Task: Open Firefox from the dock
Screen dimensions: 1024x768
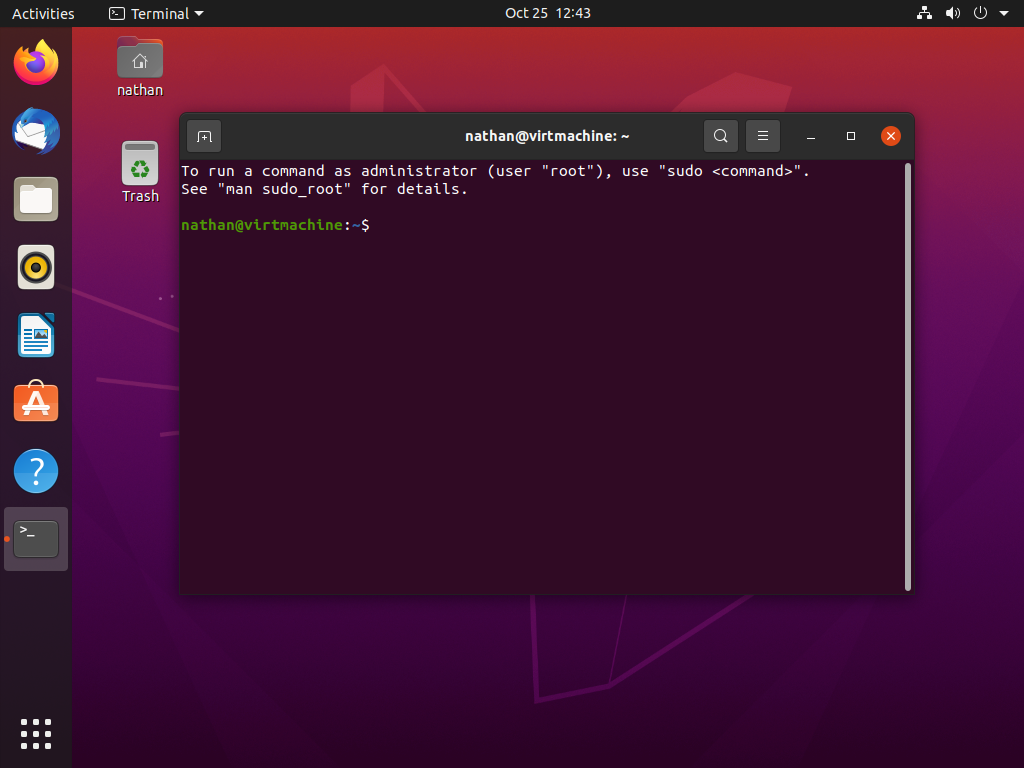Action: (36, 62)
